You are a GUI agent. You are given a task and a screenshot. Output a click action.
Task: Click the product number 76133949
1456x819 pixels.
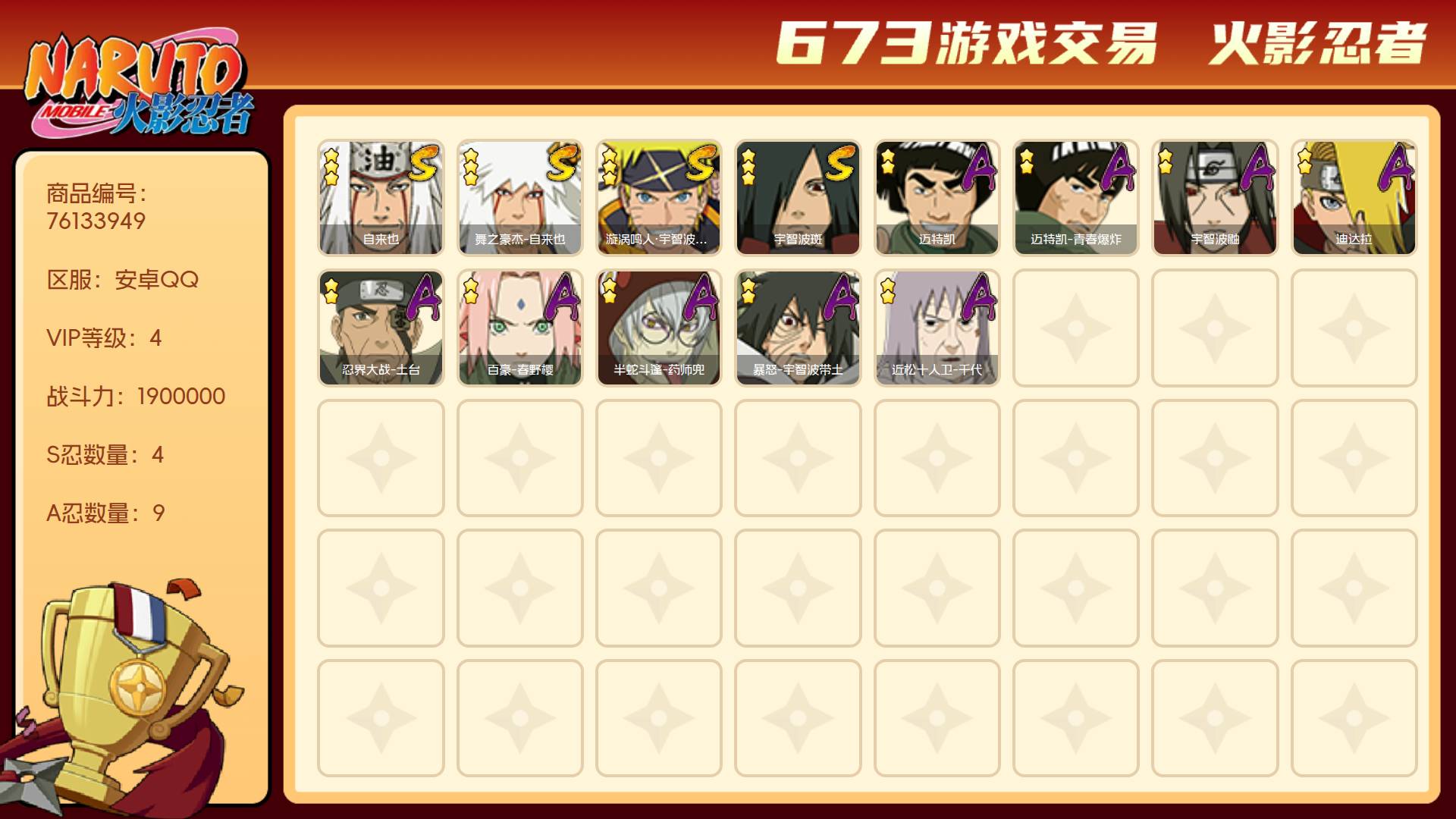point(96,221)
